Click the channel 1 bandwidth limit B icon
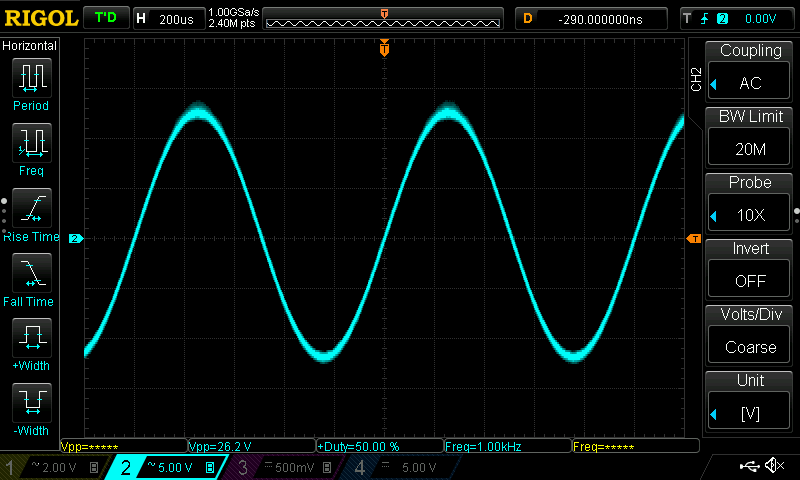 94,467
